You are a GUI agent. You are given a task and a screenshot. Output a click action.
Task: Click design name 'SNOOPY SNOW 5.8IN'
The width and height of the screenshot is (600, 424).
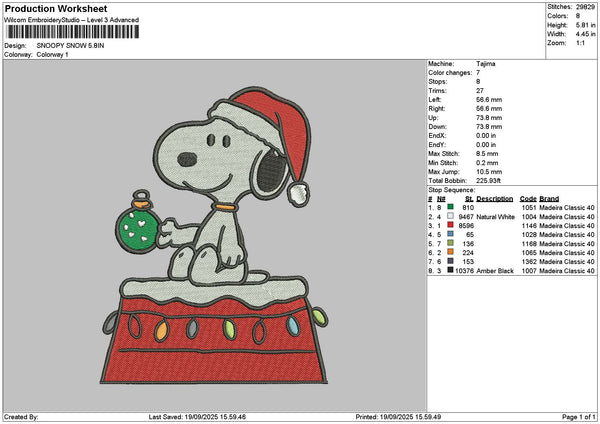pos(70,46)
